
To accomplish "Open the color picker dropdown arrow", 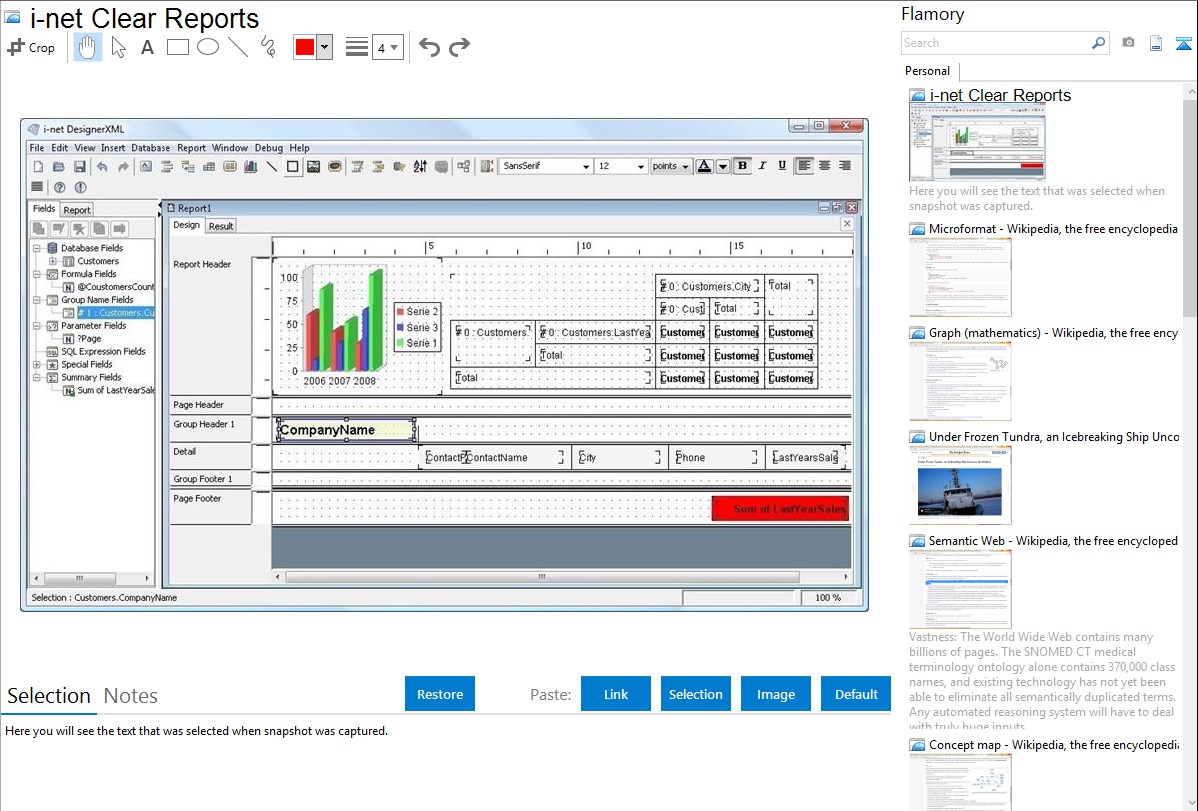I will coord(324,47).
